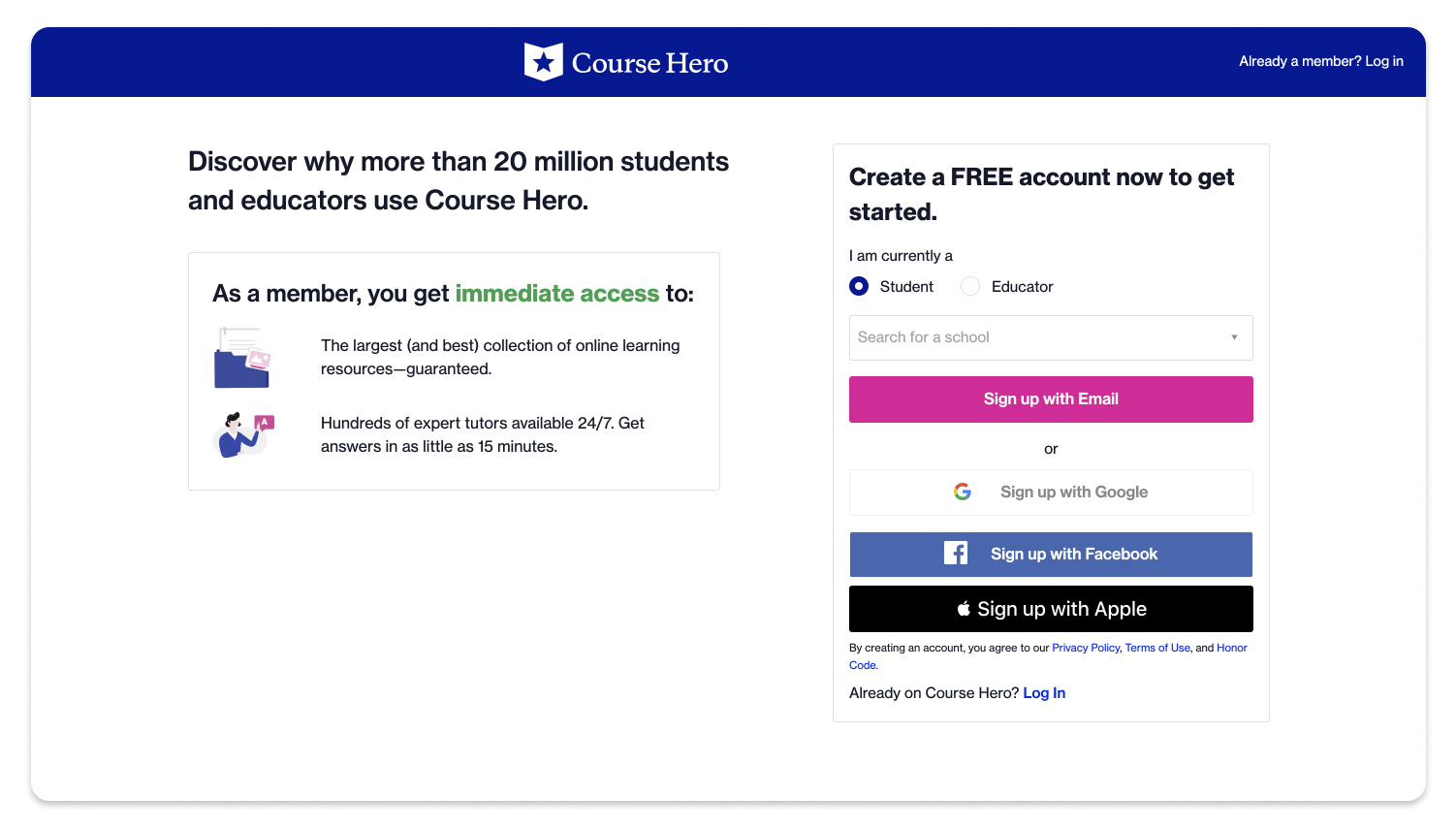Click the Apple logo icon
Screen dimensions: 1456x828
coord(964,609)
